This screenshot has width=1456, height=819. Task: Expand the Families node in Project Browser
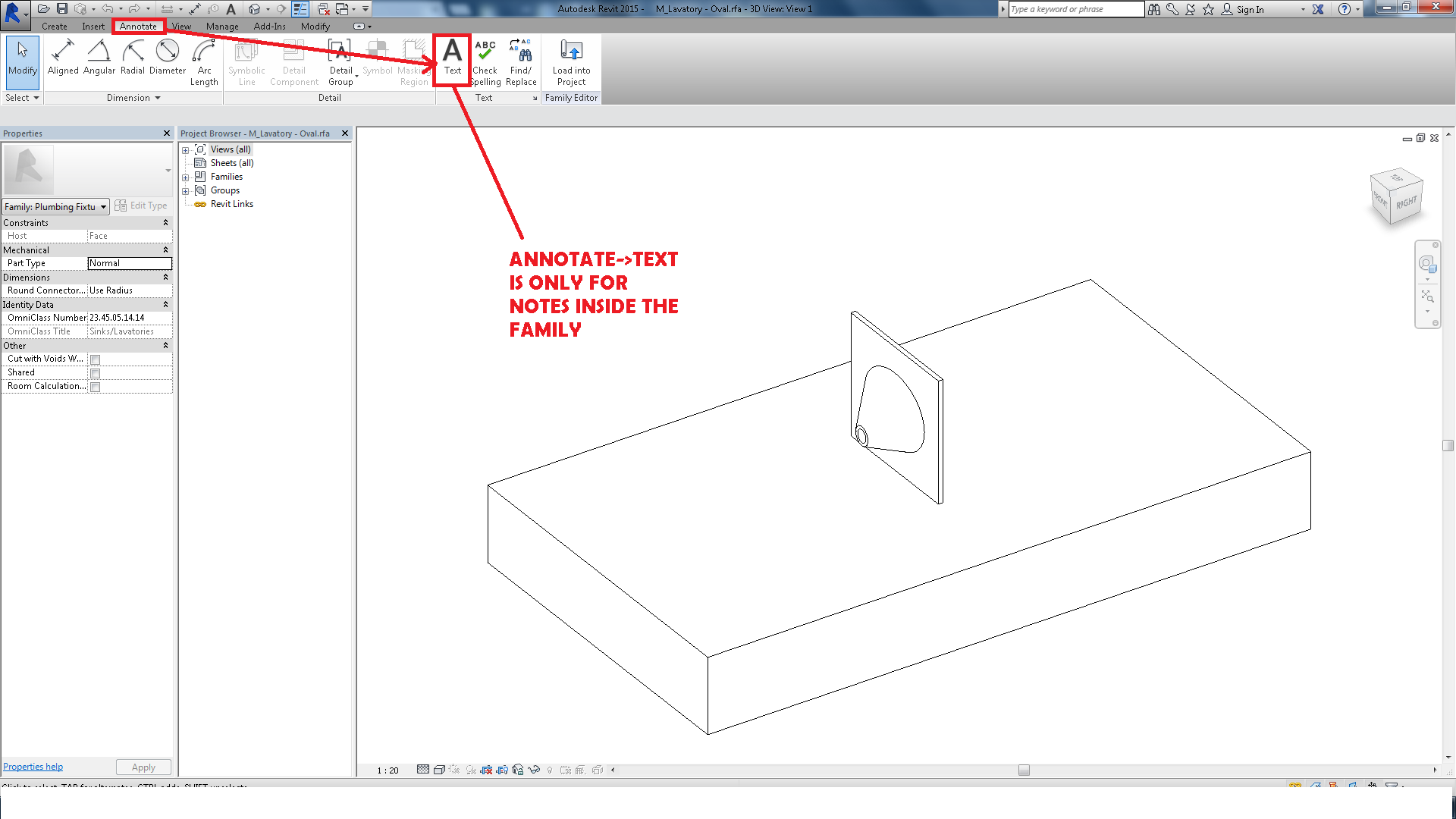186,177
